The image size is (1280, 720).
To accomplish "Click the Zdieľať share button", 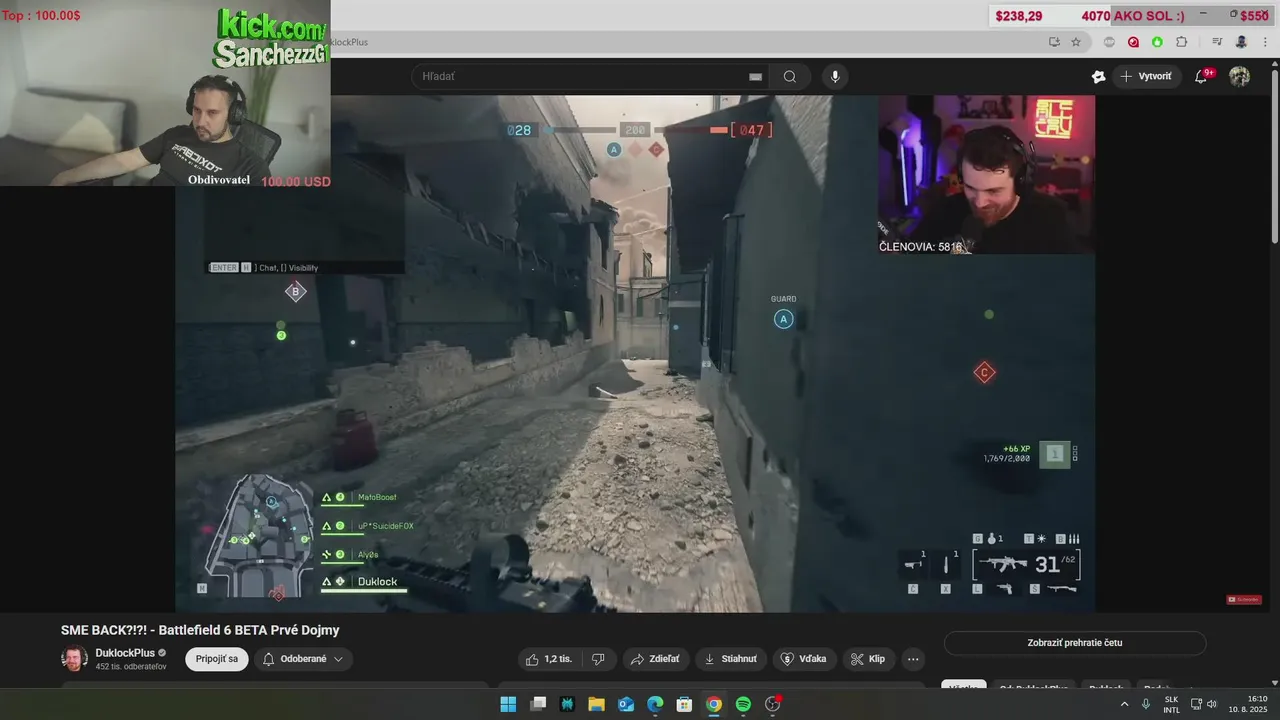I will click(x=655, y=659).
